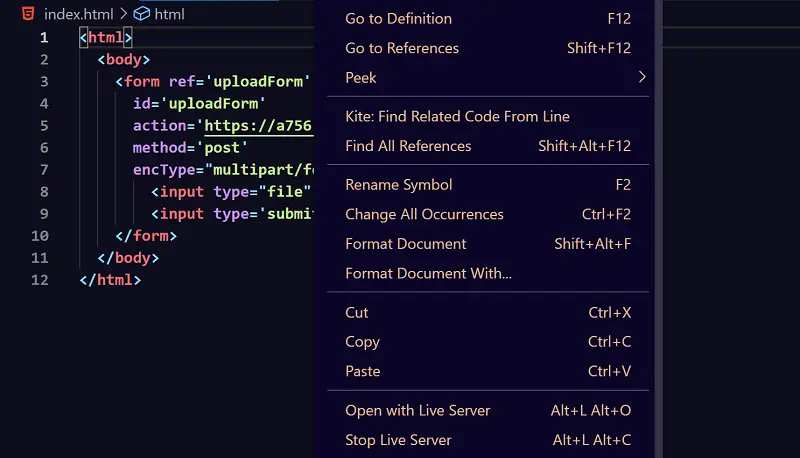Choose Go to References from context menu
The width and height of the screenshot is (800, 458).
click(402, 48)
